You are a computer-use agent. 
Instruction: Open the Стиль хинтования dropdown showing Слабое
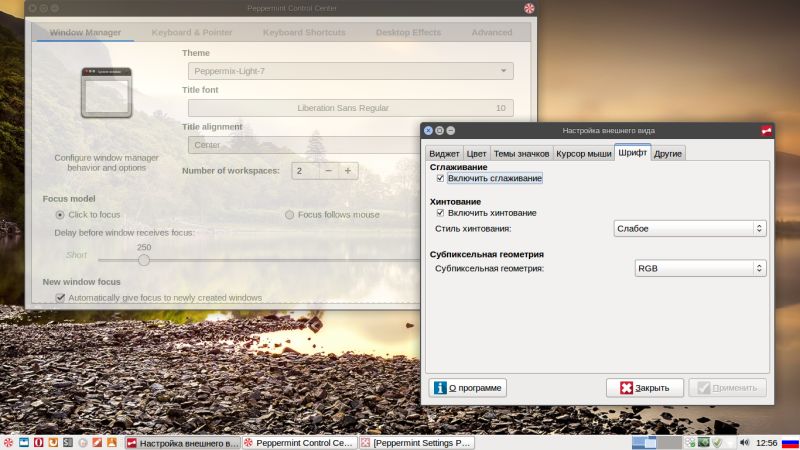pyautogui.click(x=690, y=229)
